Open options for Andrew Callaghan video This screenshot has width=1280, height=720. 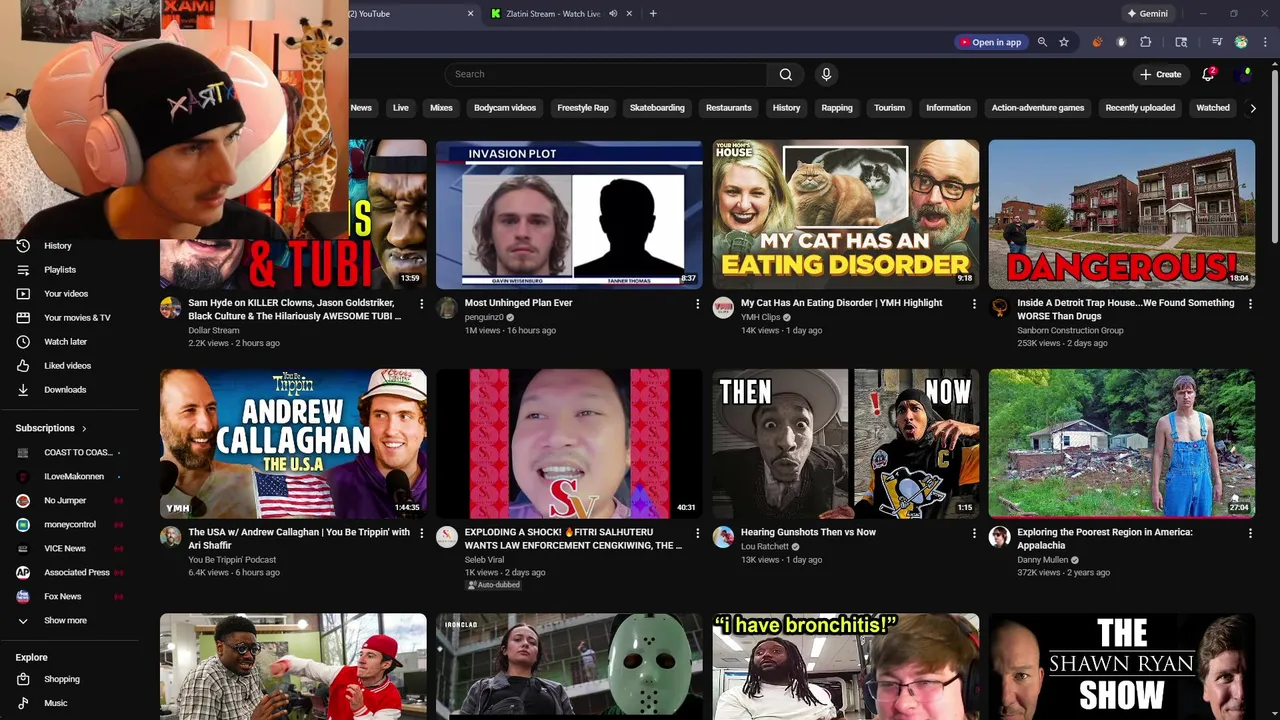[421, 534]
